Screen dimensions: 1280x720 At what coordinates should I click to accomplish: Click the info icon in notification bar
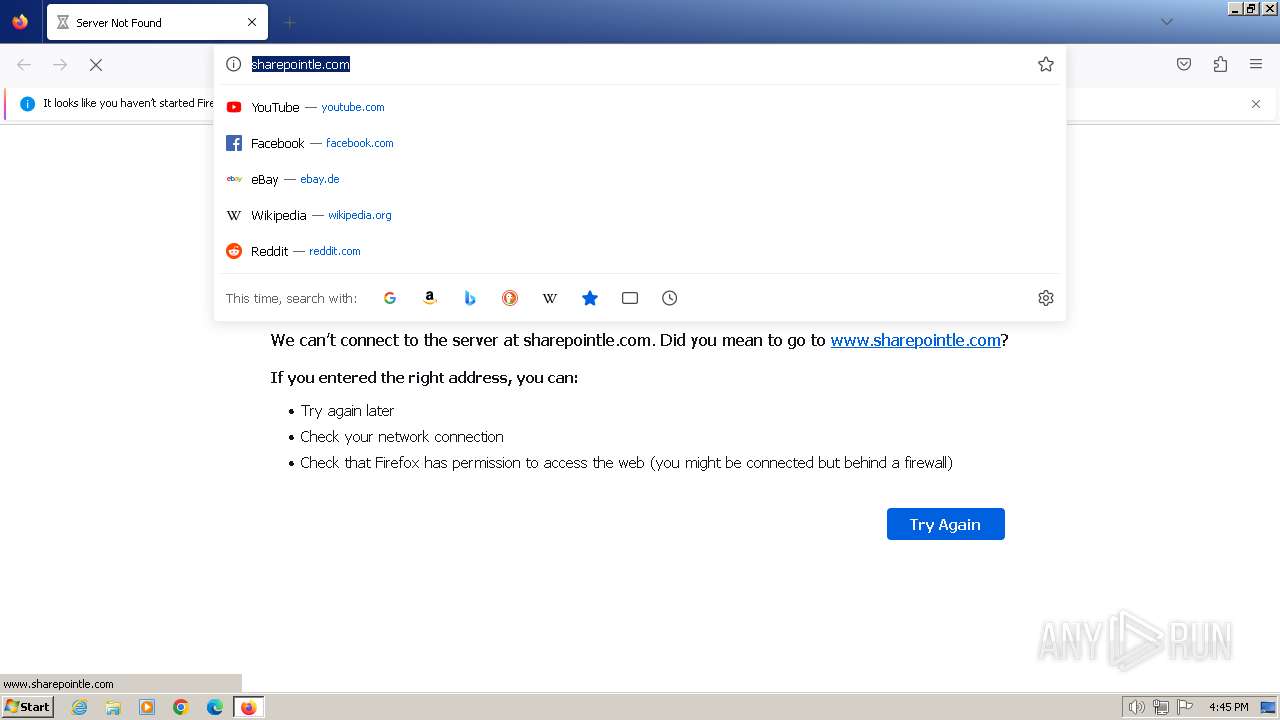(27, 104)
